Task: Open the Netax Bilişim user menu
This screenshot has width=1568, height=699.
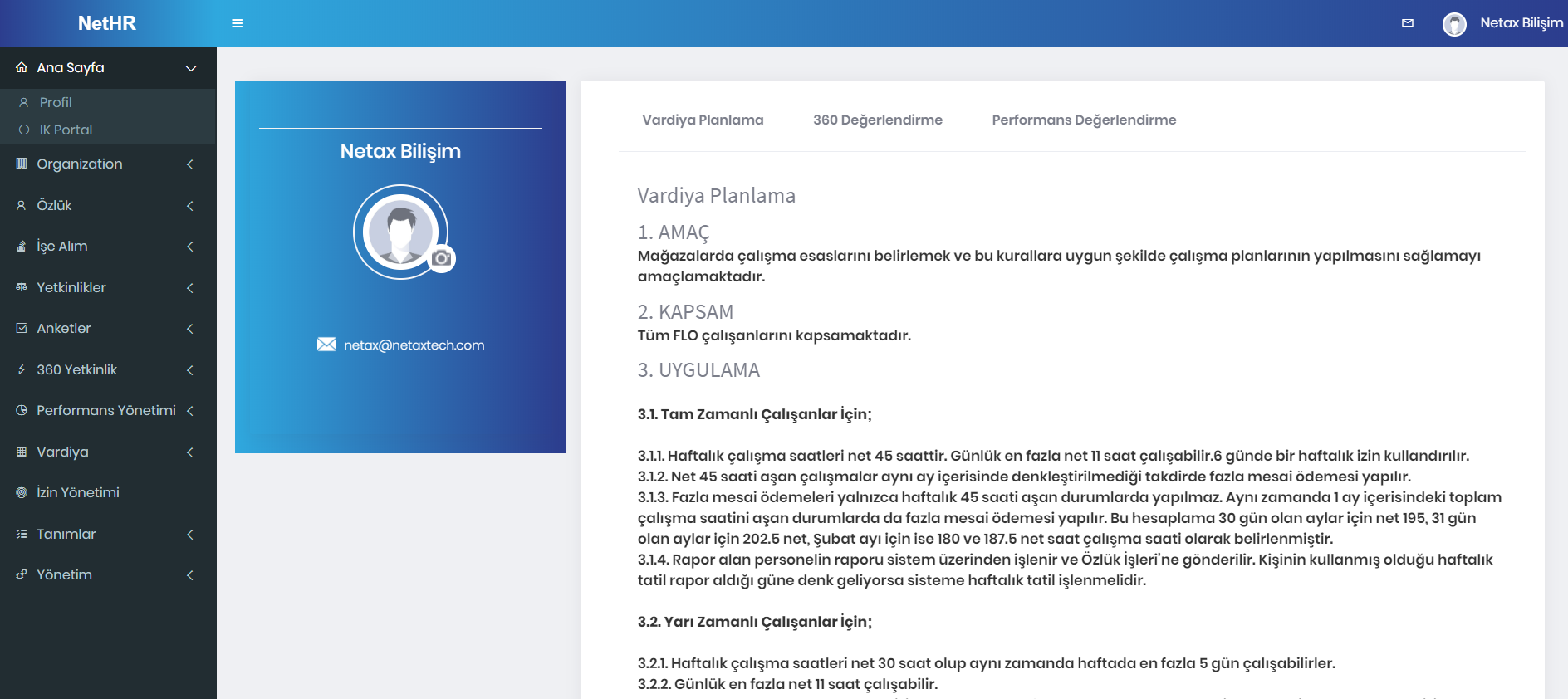Action: [1521, 23]
